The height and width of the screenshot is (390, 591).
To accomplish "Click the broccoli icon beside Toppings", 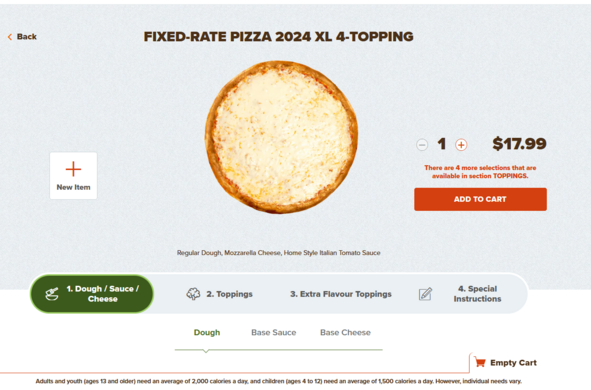I will [193, 294].
